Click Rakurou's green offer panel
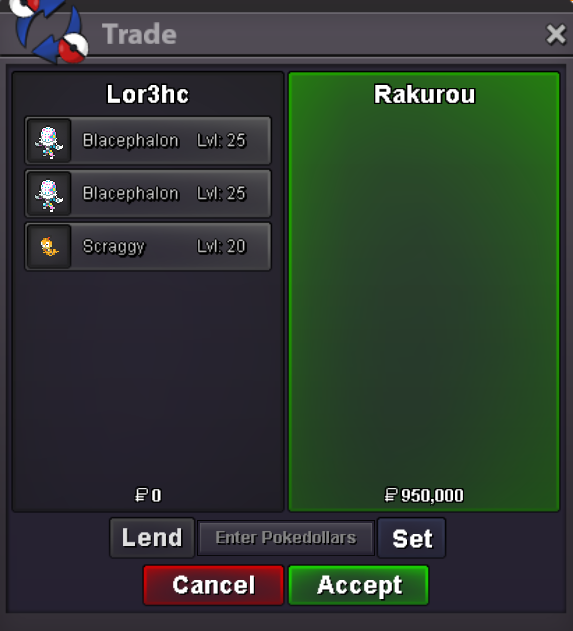 [424, 292]
